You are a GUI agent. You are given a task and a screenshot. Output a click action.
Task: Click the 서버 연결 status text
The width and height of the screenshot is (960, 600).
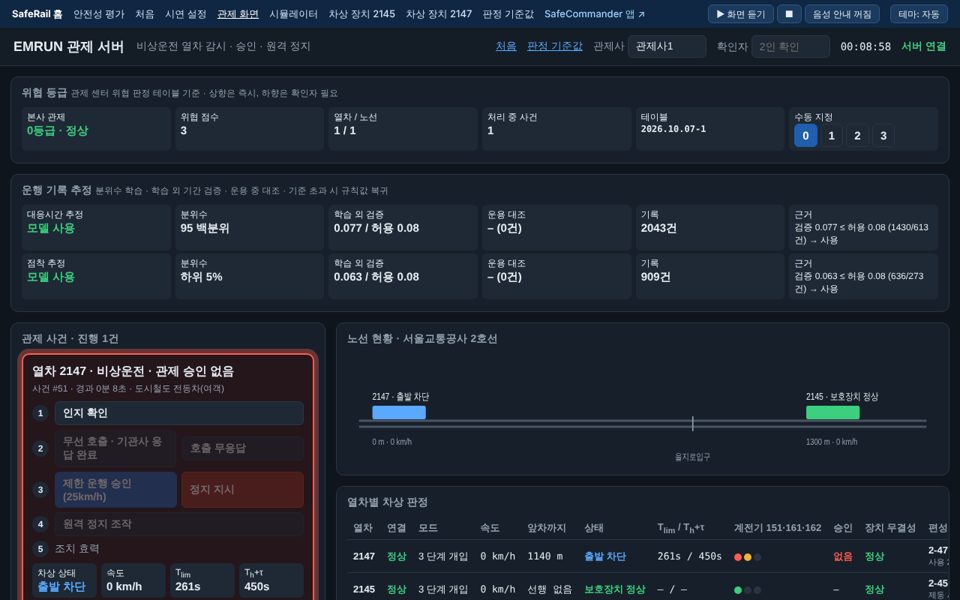click(x=923, y=46)
